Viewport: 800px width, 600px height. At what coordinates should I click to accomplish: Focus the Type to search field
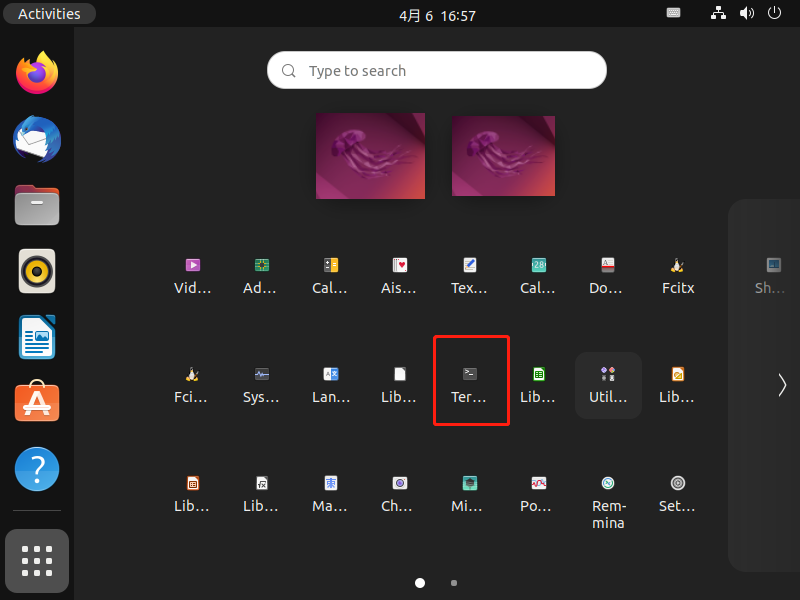click(x=437, y=70)
